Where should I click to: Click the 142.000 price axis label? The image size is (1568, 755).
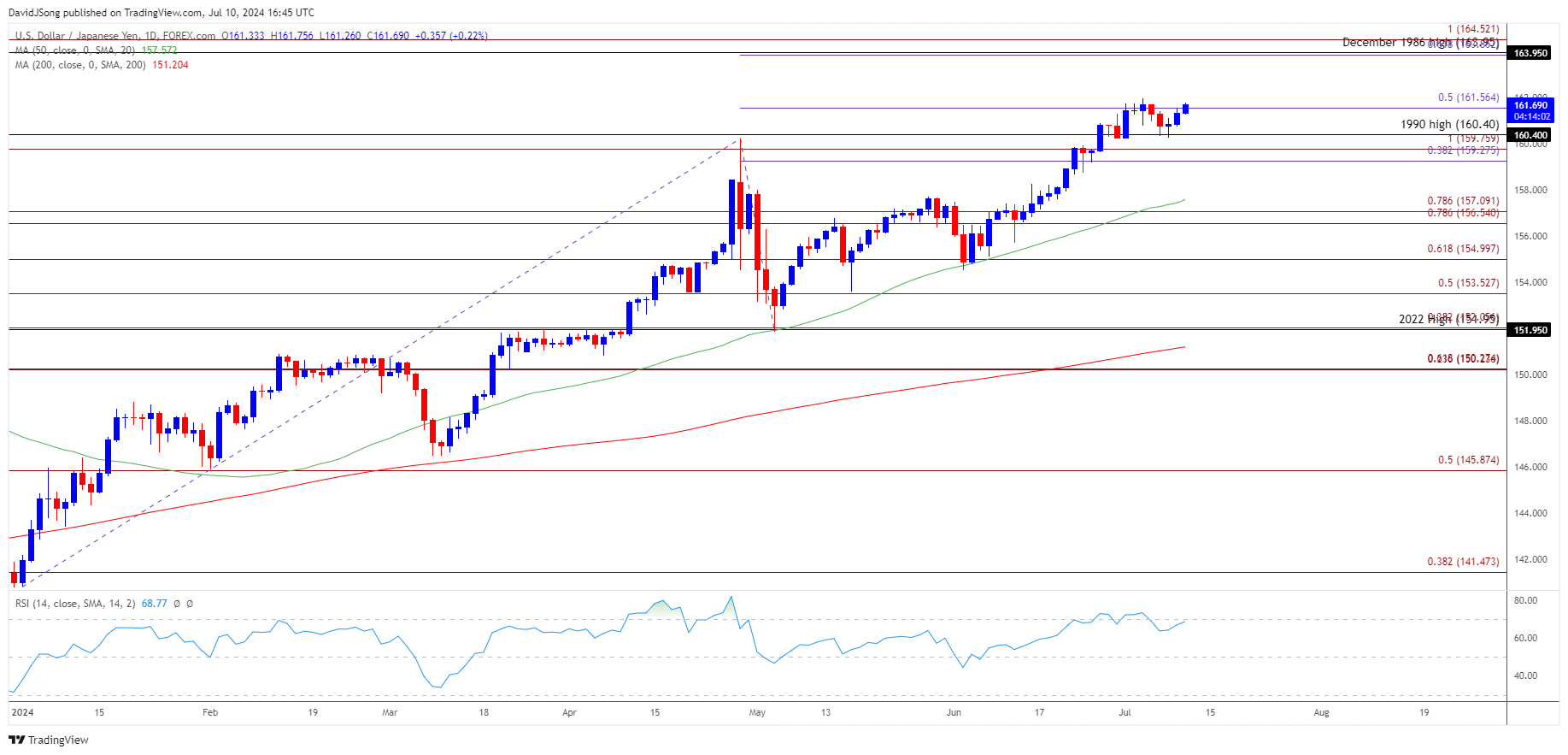1530,559
